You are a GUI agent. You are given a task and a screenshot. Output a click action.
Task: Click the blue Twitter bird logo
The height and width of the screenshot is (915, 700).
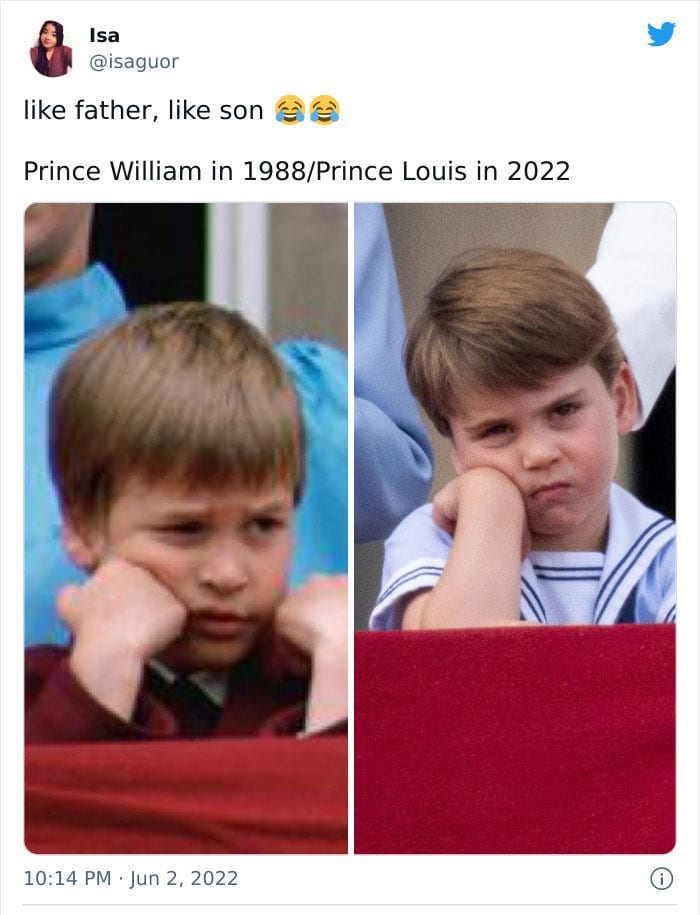(662, 34)
